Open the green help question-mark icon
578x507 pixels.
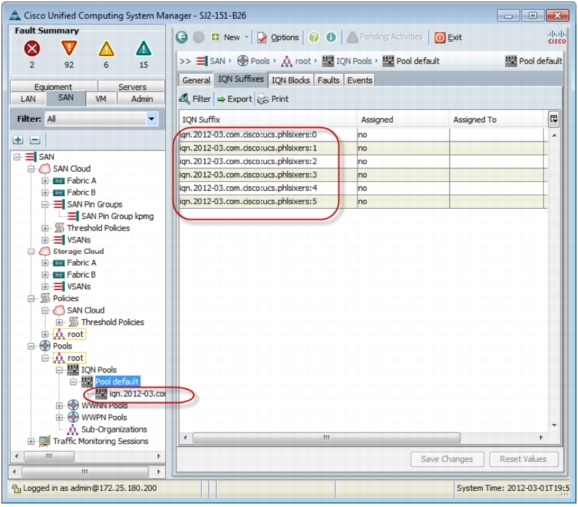click(x=314, y=37)
